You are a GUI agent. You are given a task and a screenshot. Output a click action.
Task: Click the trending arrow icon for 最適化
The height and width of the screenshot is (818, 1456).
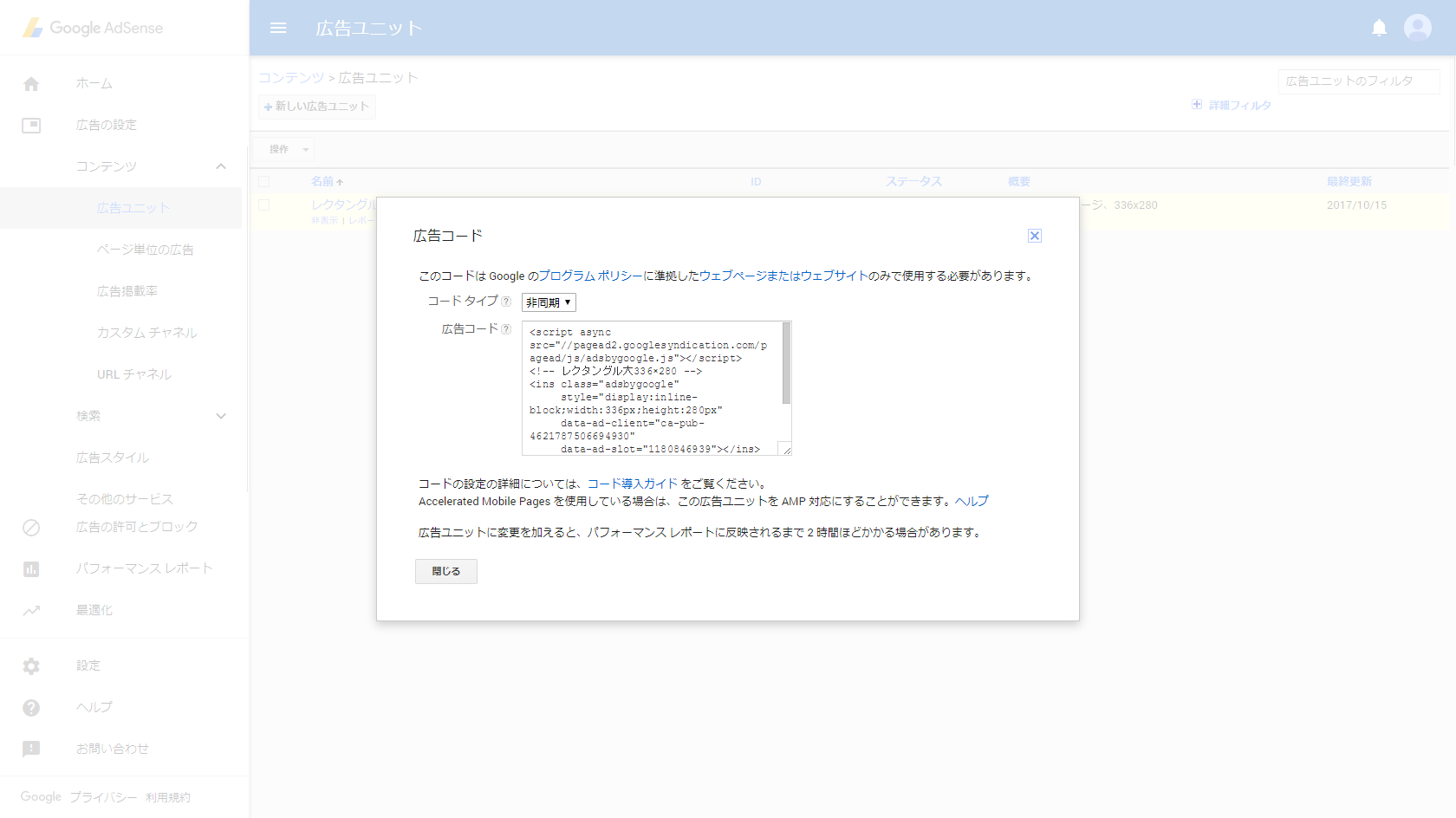point(31,611)
